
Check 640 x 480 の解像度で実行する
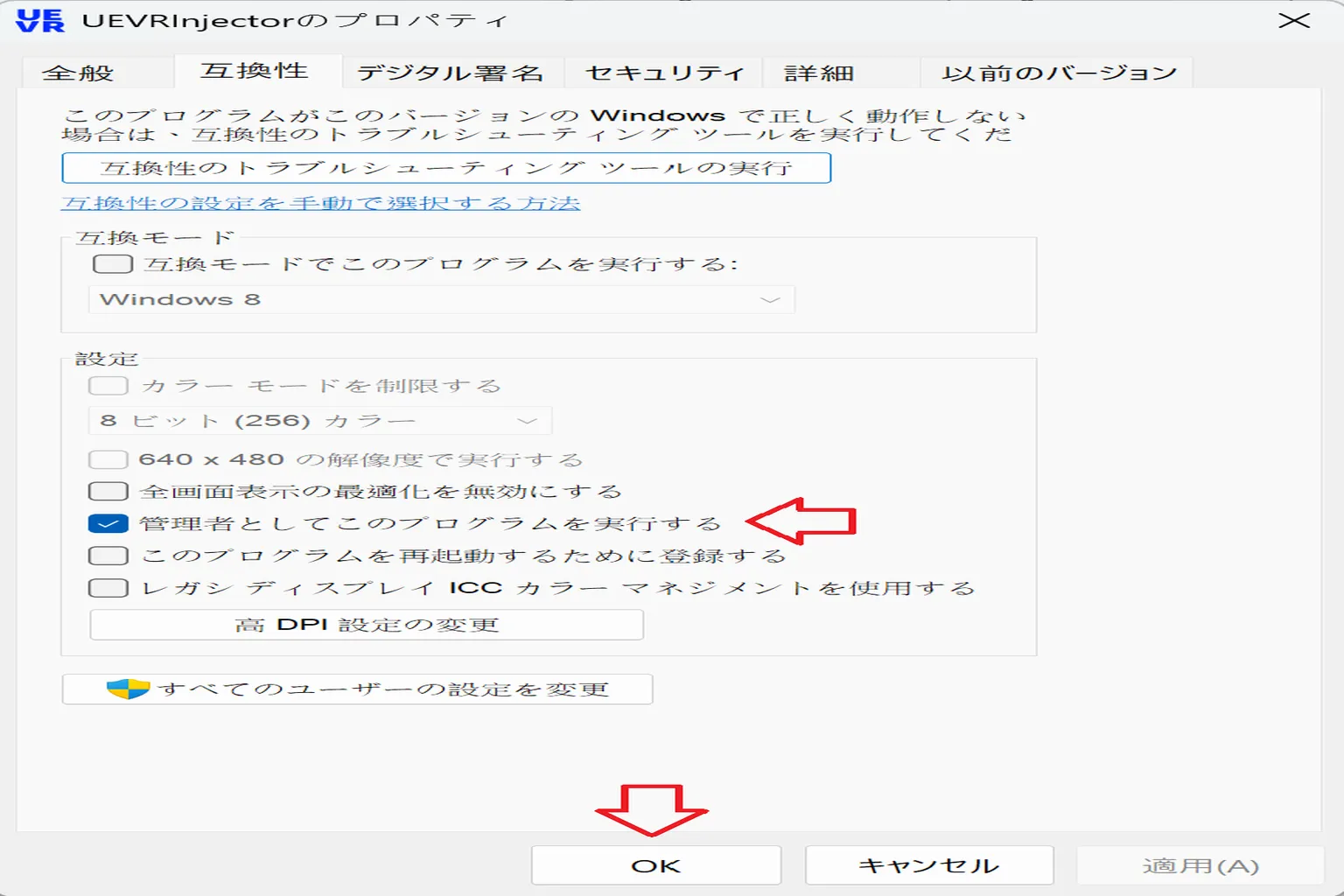(108, 459)
